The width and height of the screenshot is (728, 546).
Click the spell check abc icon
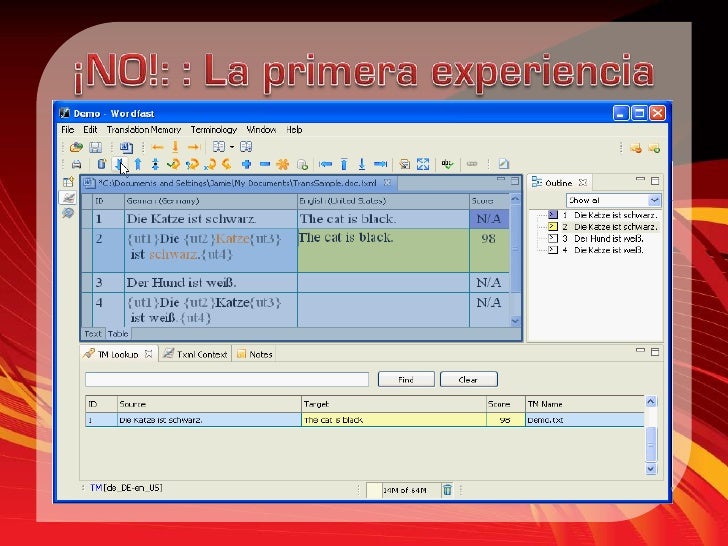pyautogui.click(x=448, y=164)
